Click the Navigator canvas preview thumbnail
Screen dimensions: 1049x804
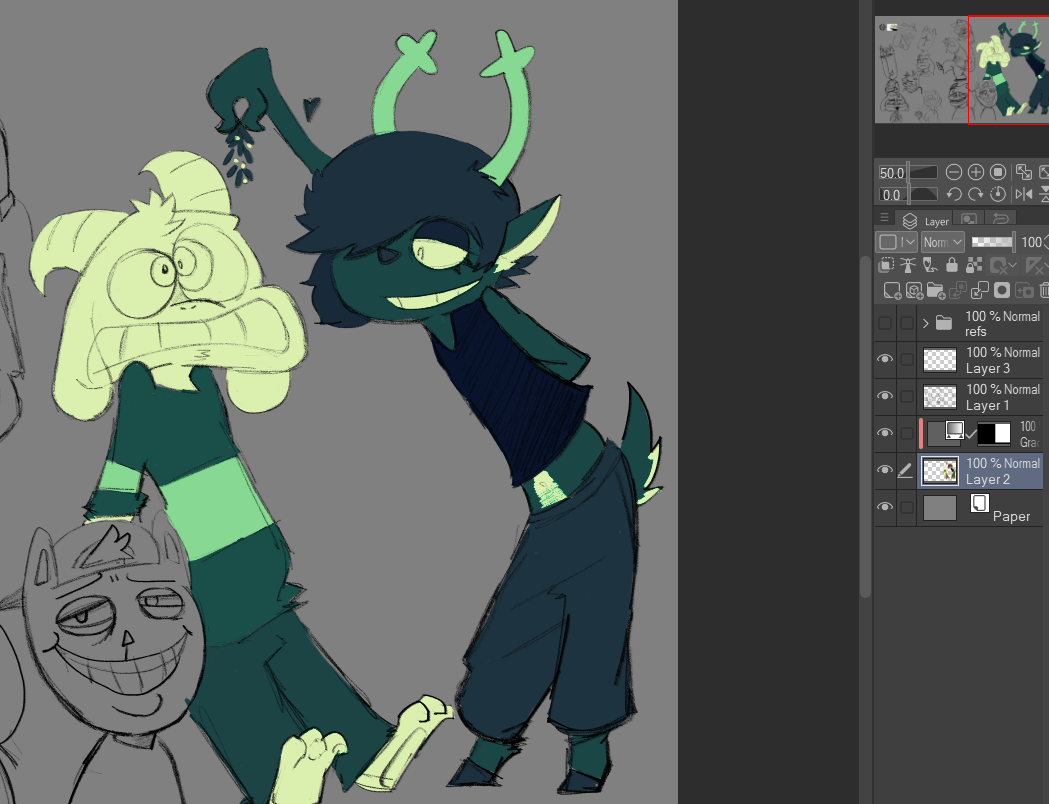(961, 70)
